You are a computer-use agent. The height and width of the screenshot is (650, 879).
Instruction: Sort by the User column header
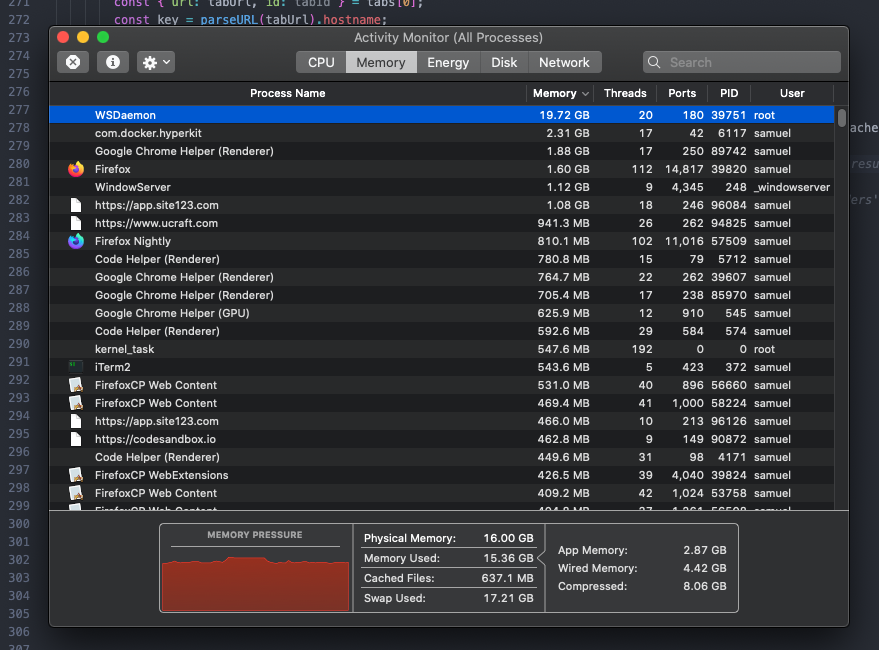pos(792,93)
